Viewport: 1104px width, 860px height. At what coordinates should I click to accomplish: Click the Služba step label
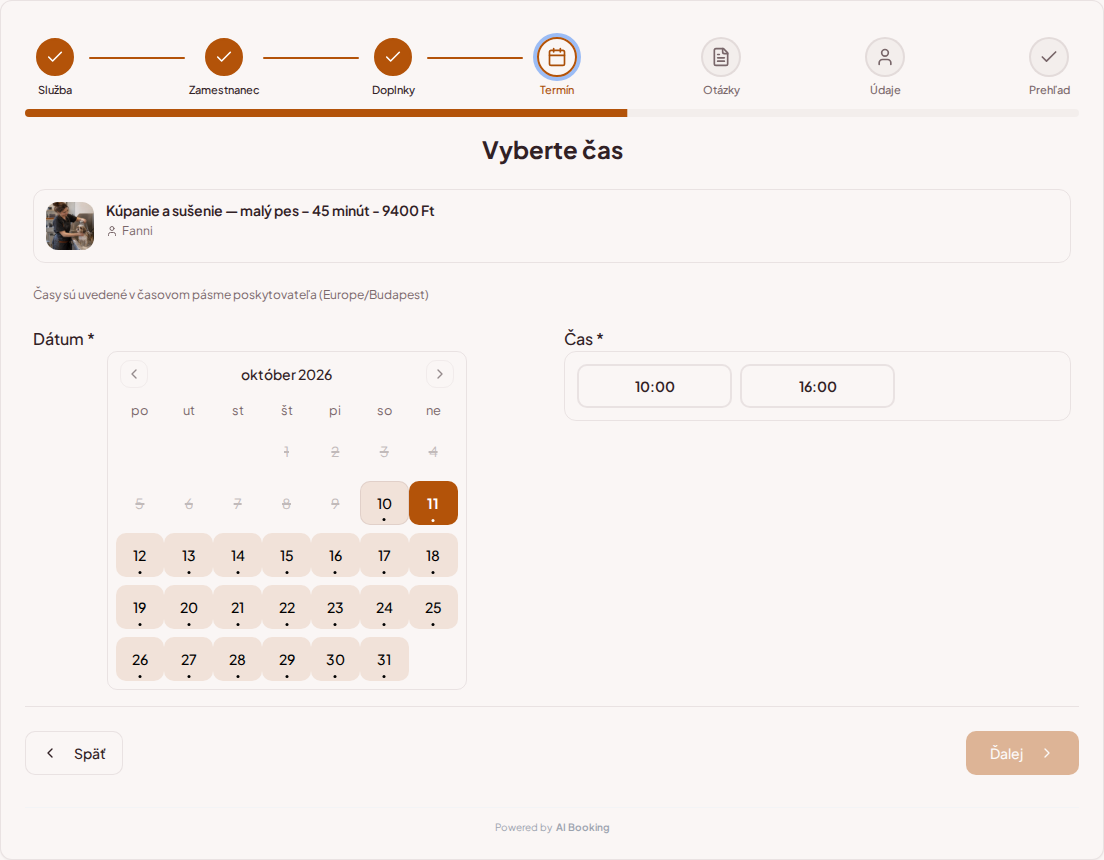pos(55,90)
